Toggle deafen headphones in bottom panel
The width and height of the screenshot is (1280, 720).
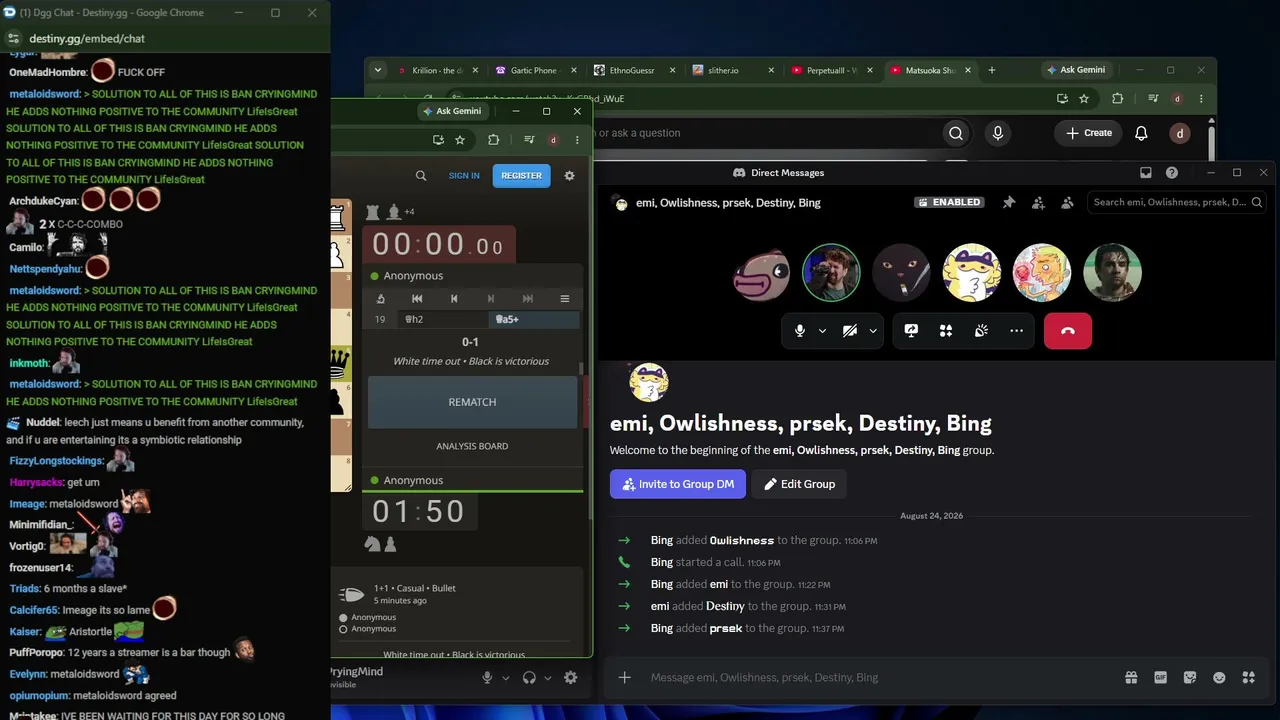point(529,677)
